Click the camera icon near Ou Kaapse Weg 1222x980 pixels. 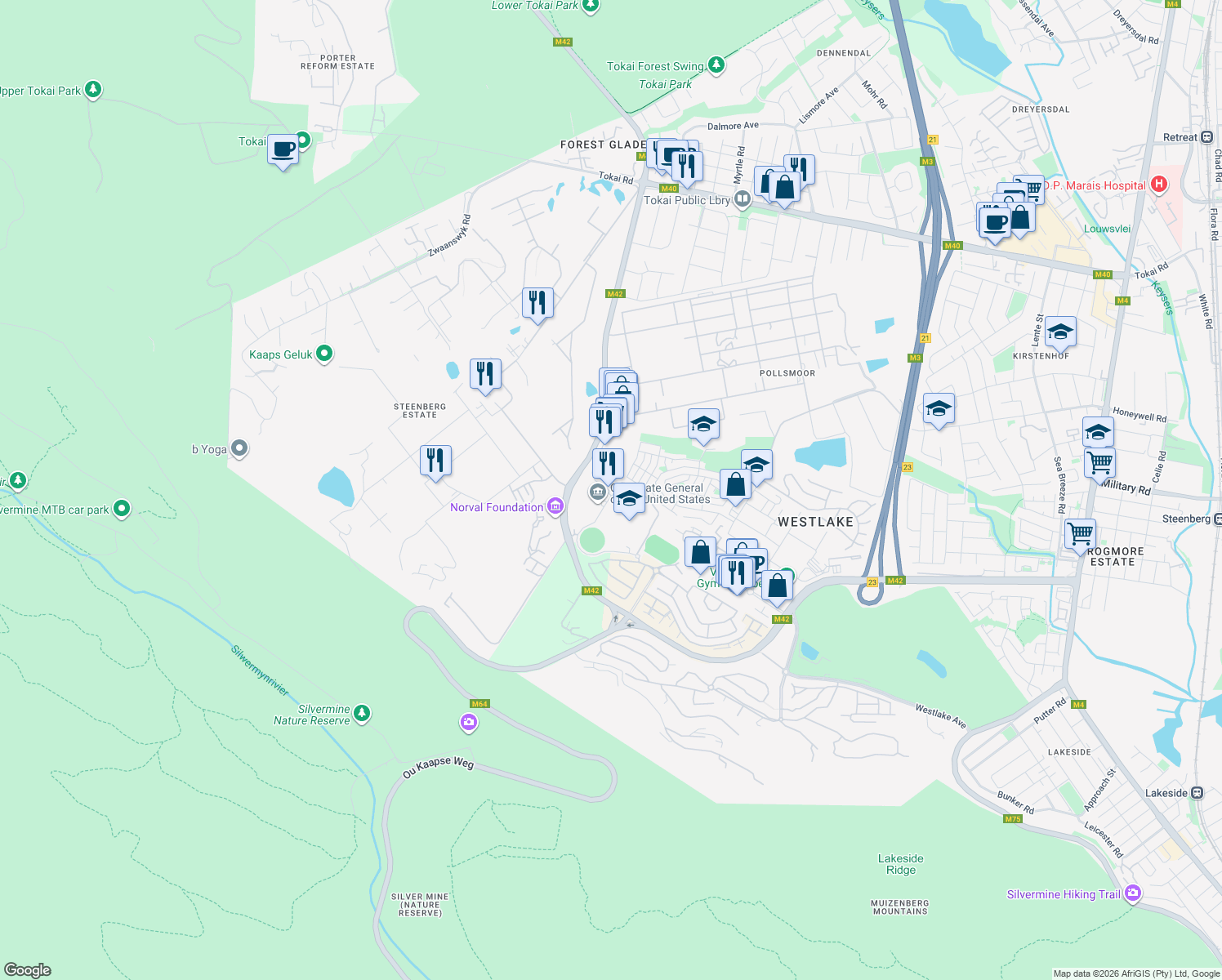(468, 722)
